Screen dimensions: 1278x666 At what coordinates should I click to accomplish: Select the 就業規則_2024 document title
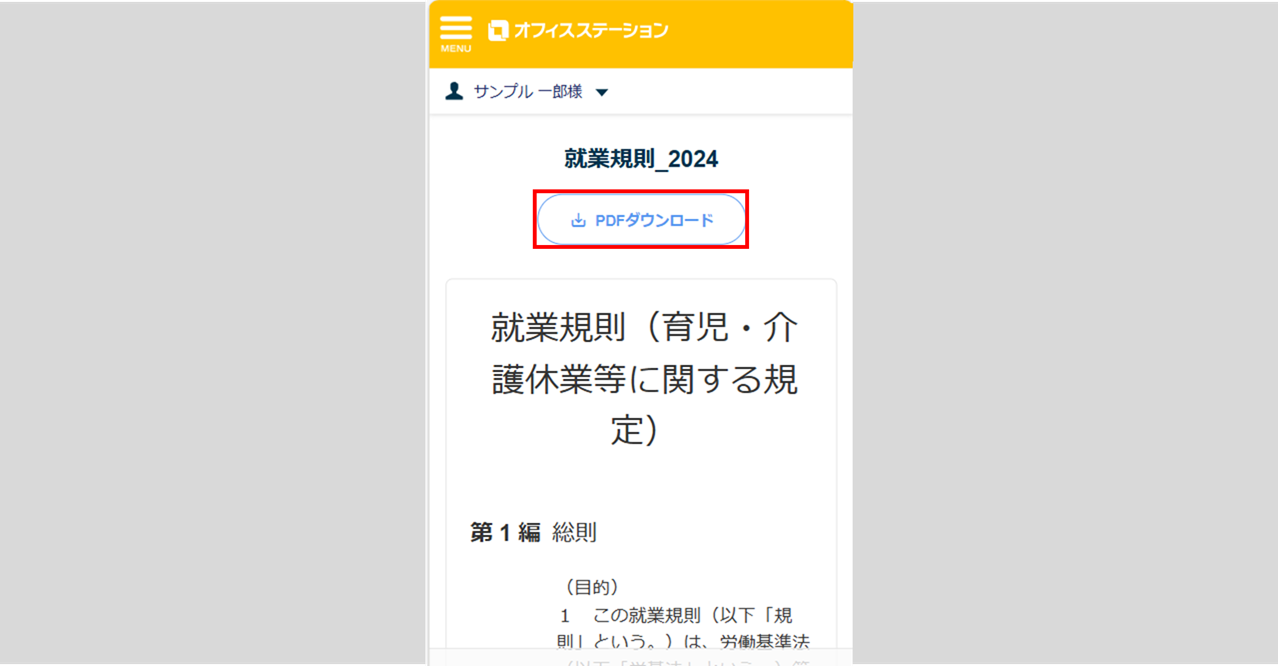641,159
